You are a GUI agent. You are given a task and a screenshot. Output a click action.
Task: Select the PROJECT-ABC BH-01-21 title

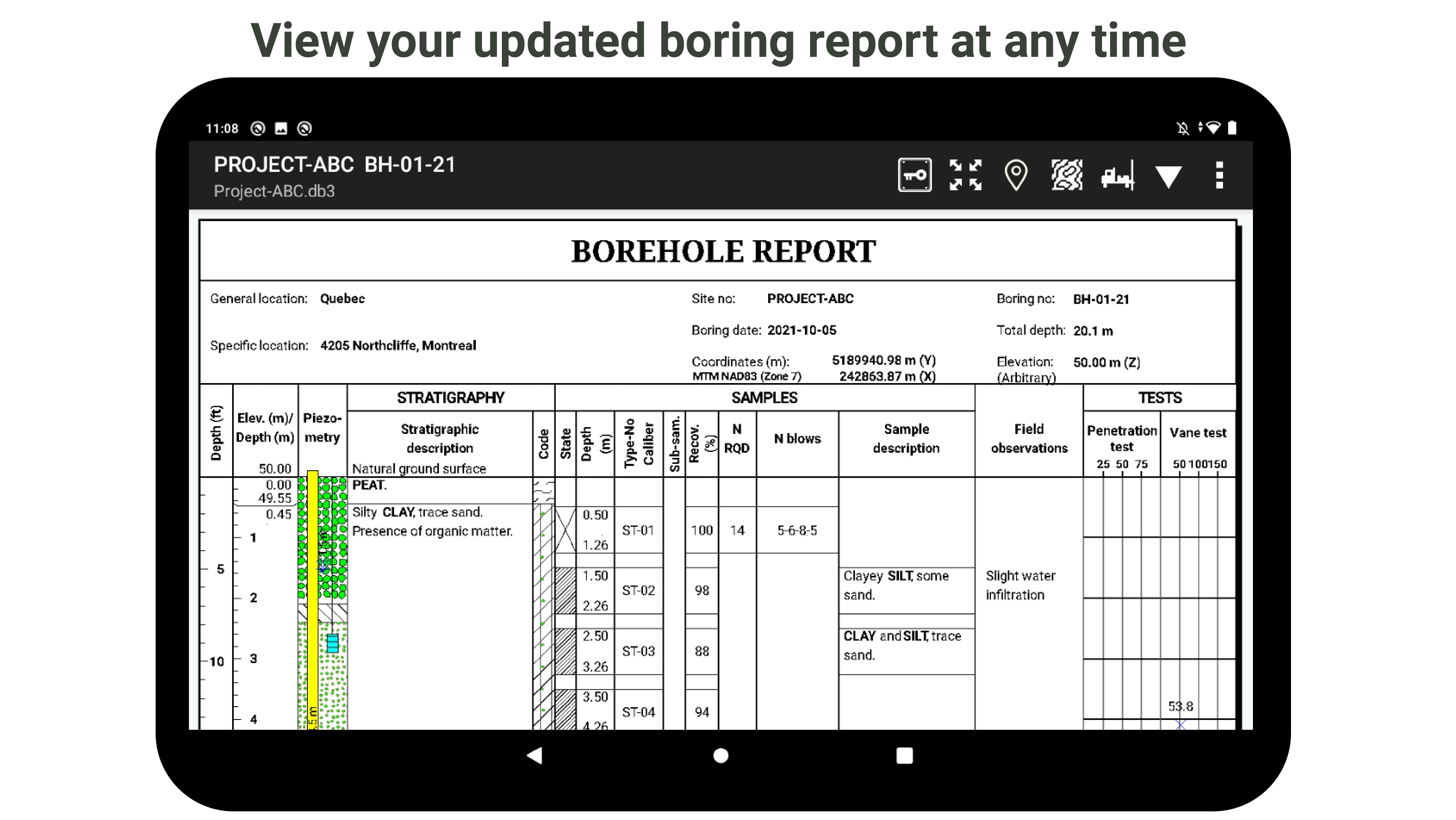coord(335,165)
